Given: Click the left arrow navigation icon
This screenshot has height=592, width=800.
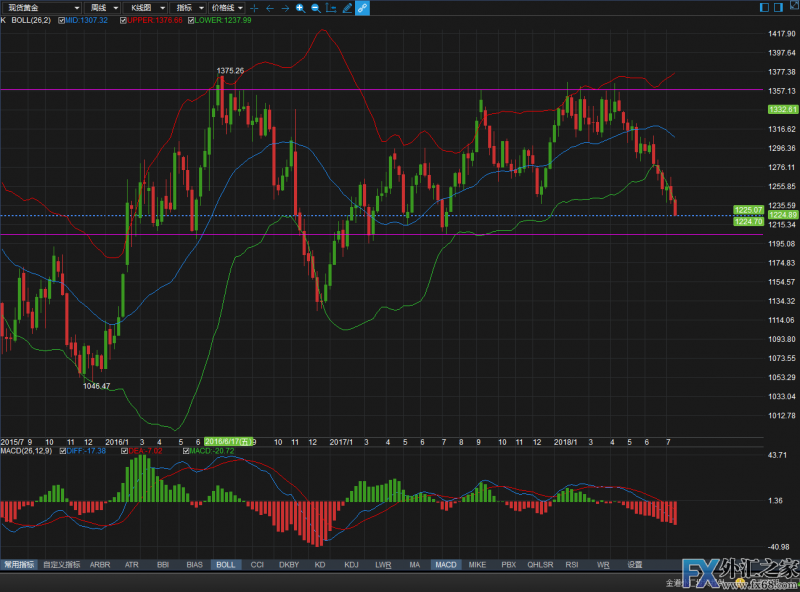Looking at the screenshot, I should (x=269, y=7).
